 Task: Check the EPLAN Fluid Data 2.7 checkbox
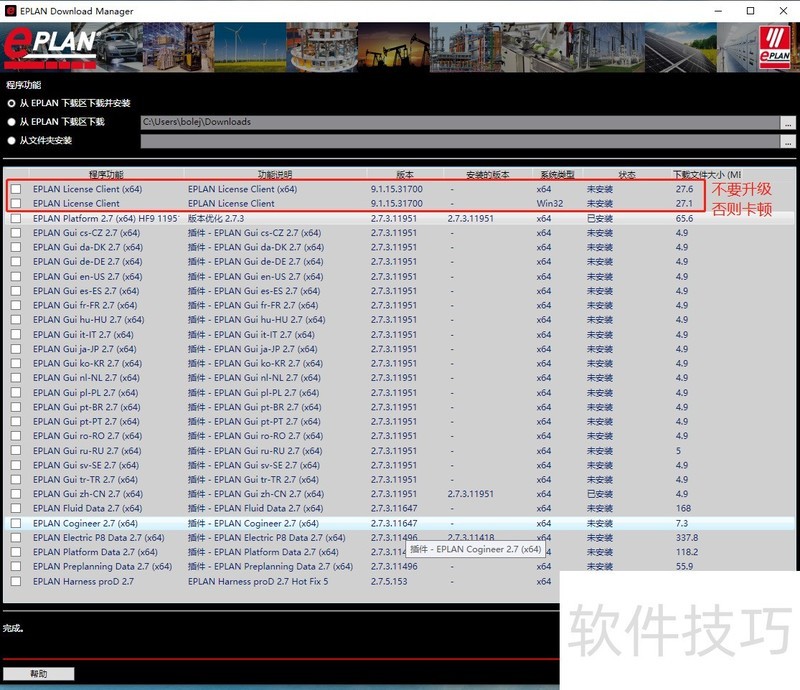16,508
